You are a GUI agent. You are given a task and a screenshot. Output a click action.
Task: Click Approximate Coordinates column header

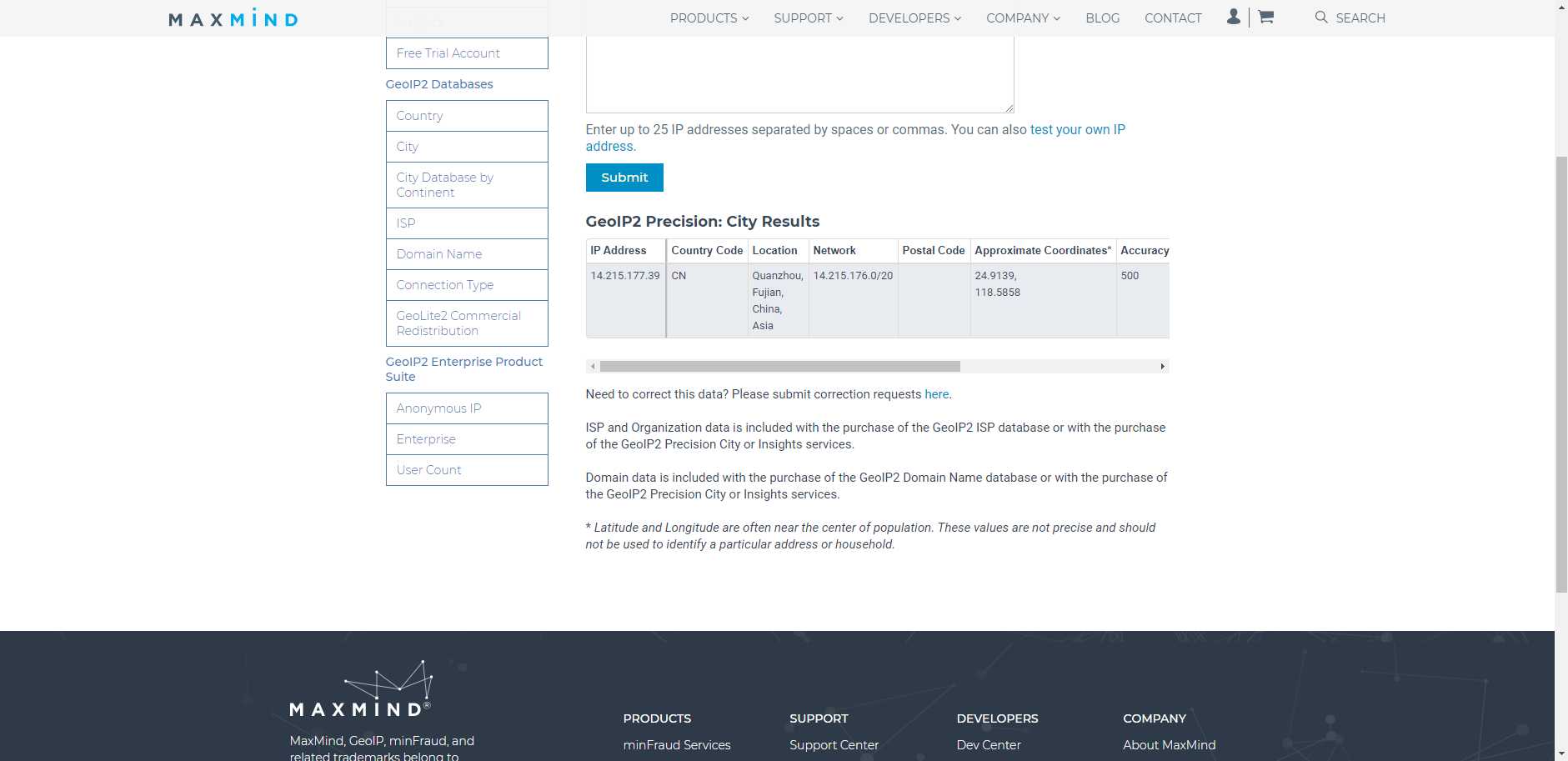click(x=1043, y=251)
